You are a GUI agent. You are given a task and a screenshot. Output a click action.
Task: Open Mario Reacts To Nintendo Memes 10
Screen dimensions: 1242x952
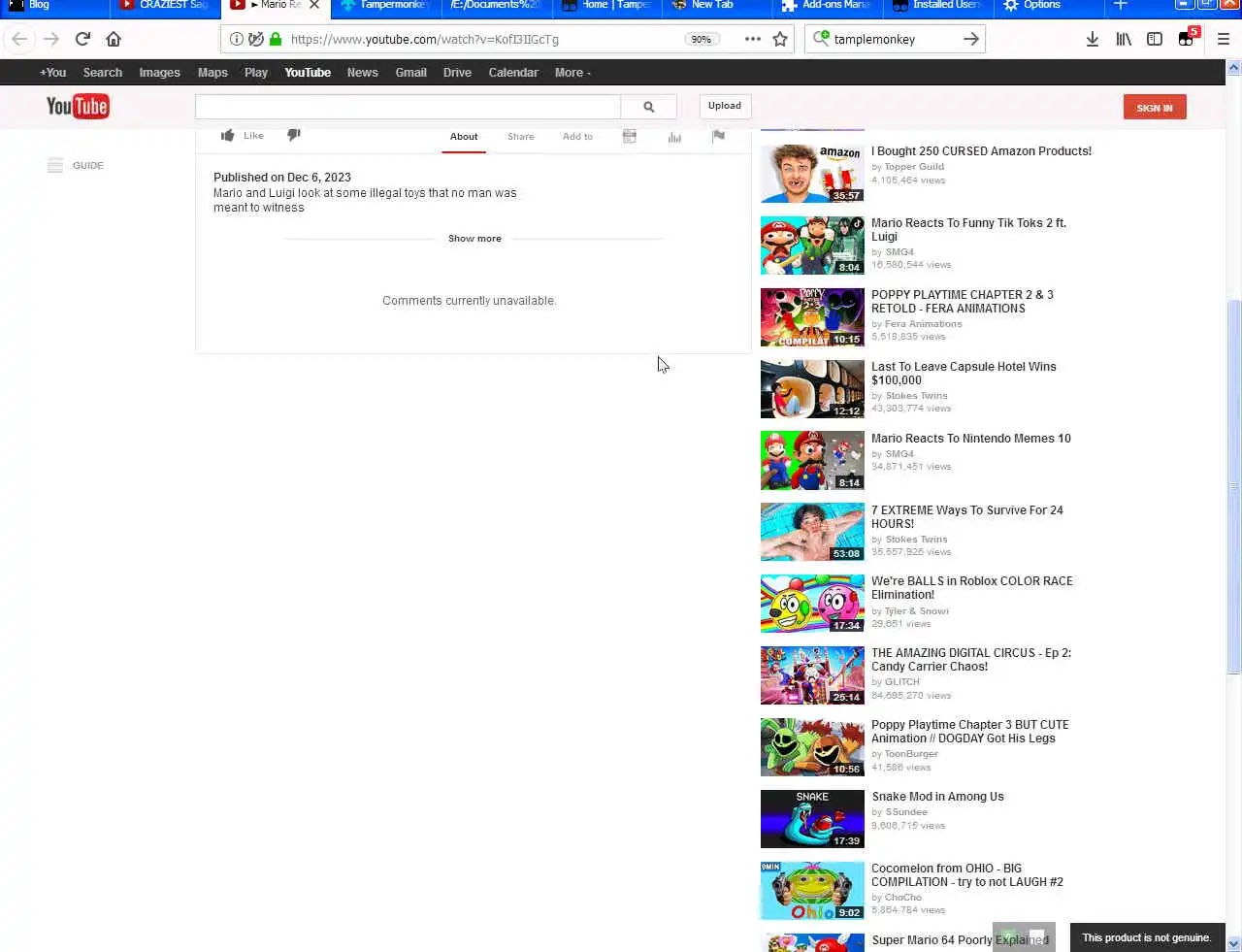coord(971,439)
